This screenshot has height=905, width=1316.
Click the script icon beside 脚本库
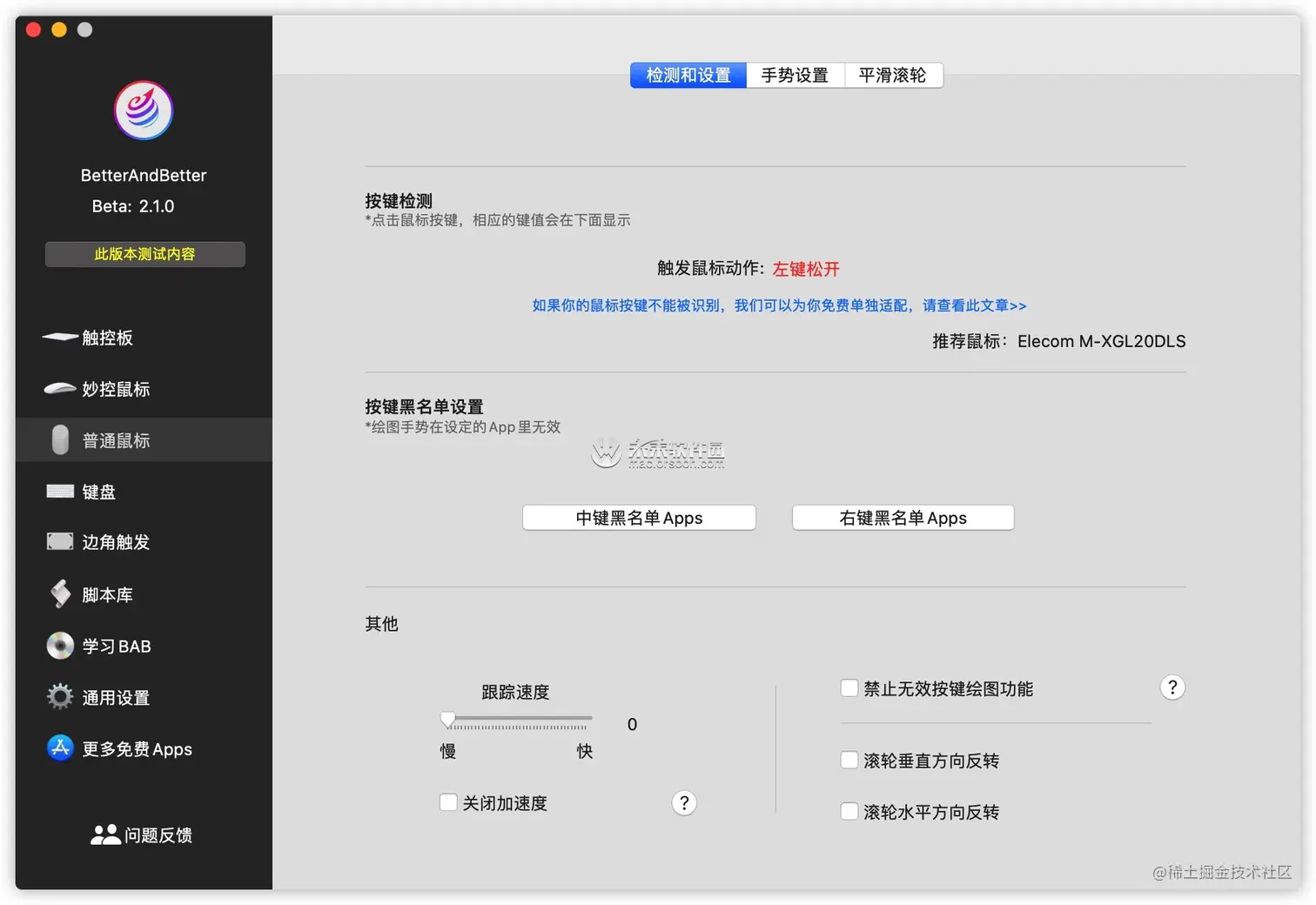[60, 593]
